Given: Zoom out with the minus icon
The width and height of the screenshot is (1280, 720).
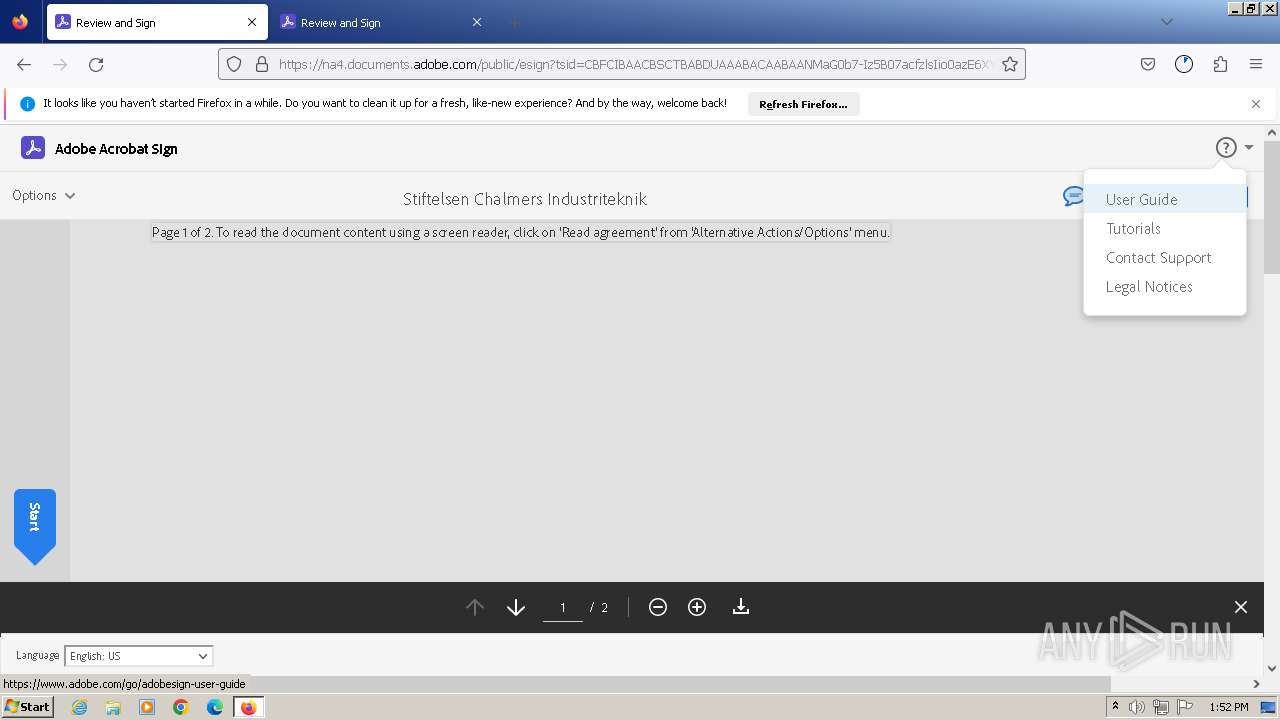Looking at the screenshot, I should 658,607.
